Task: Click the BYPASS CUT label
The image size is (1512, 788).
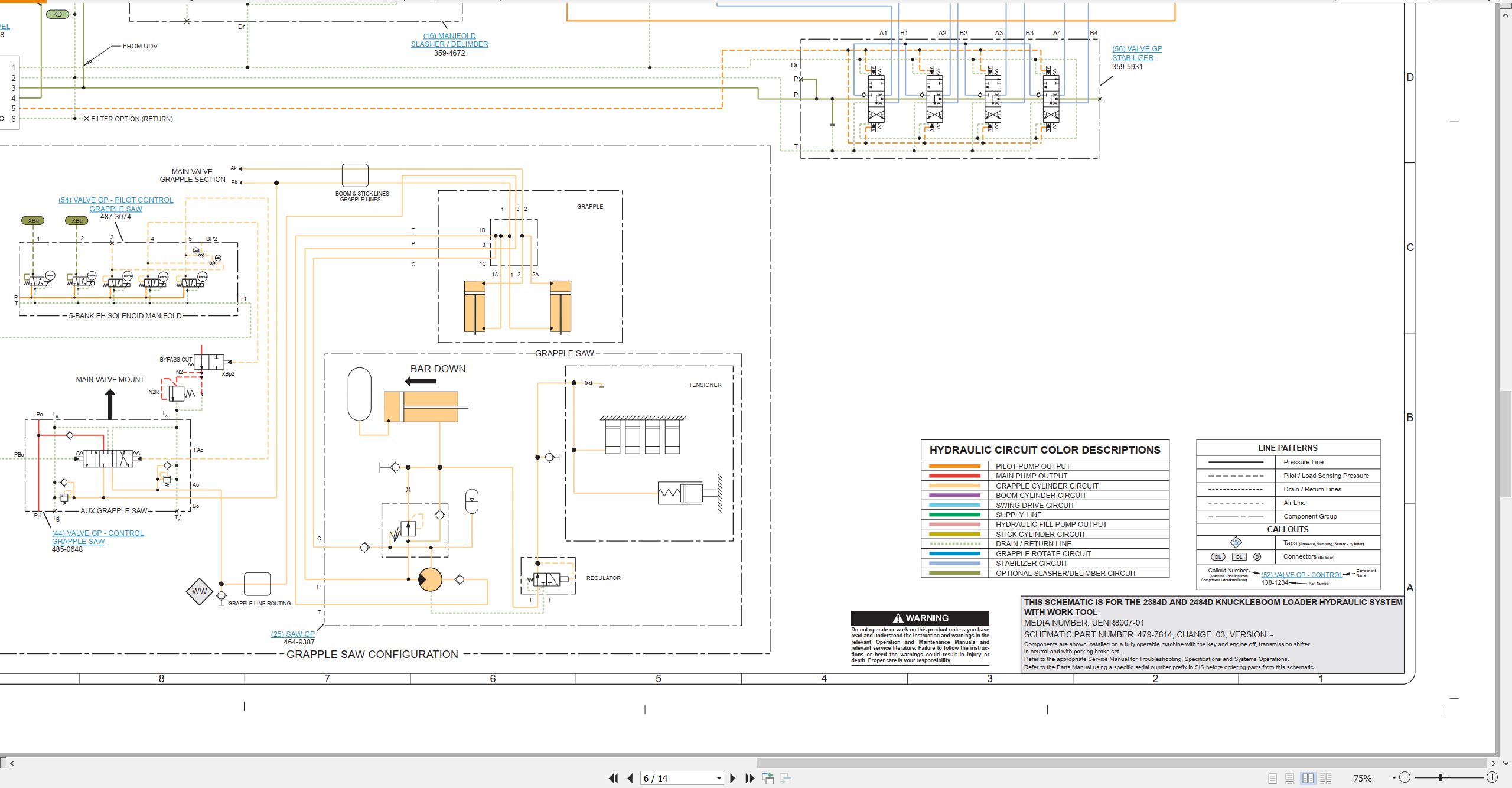Action: [176, 359]
